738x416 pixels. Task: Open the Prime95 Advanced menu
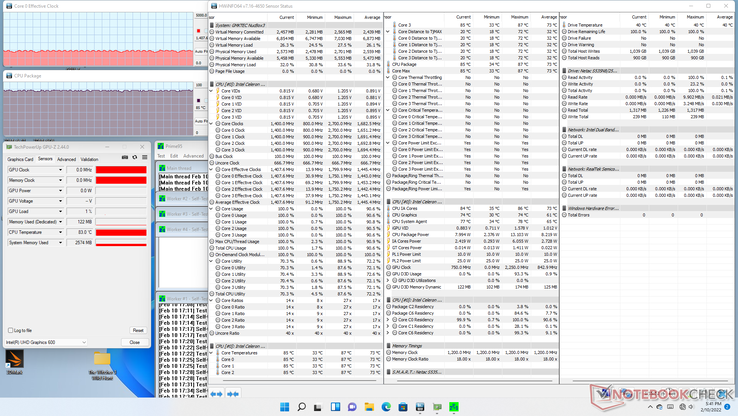(193, 156)
